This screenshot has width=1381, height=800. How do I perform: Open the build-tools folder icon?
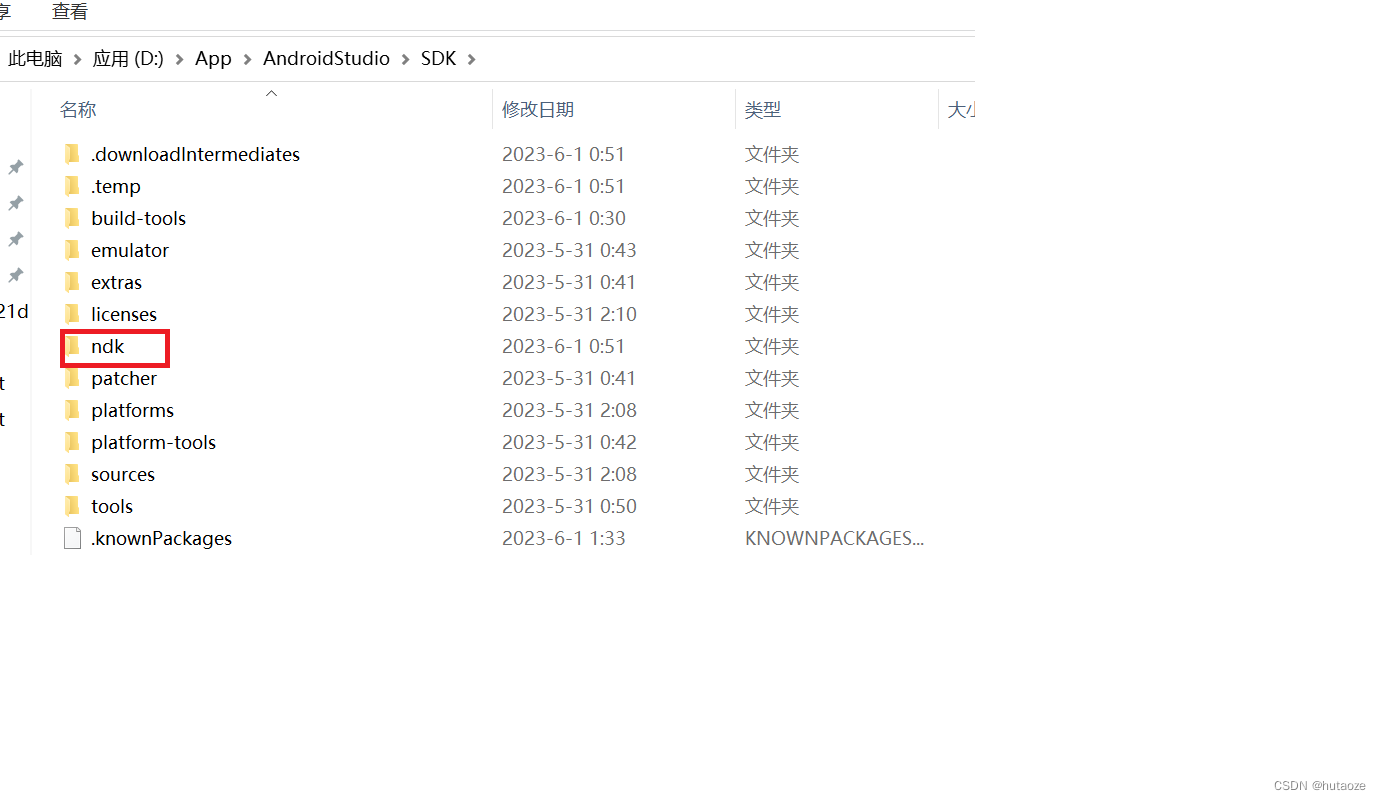click(72, 218)
